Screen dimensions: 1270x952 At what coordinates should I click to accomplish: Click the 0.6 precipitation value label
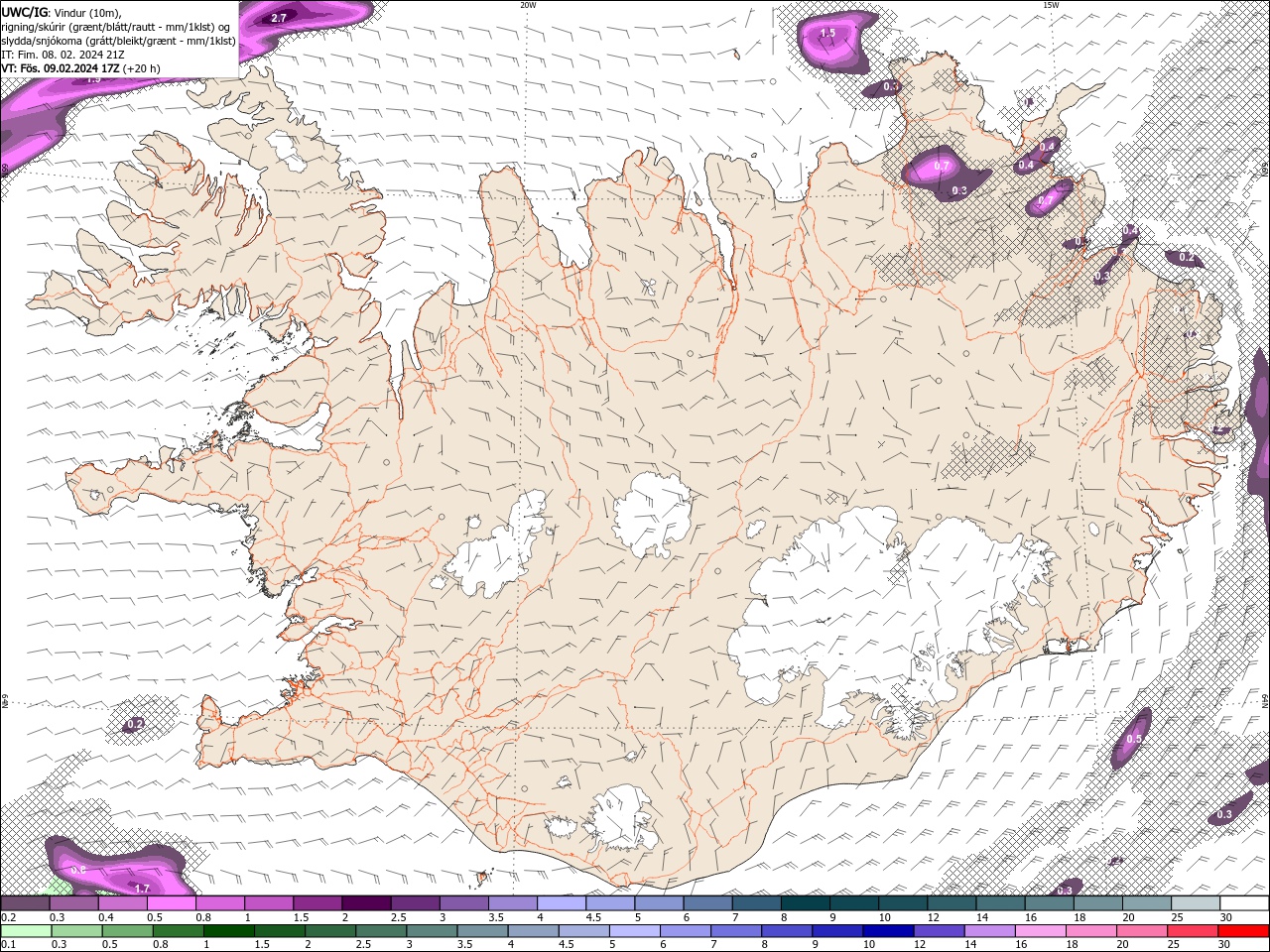pyautogui.click(x=79, y=870)
